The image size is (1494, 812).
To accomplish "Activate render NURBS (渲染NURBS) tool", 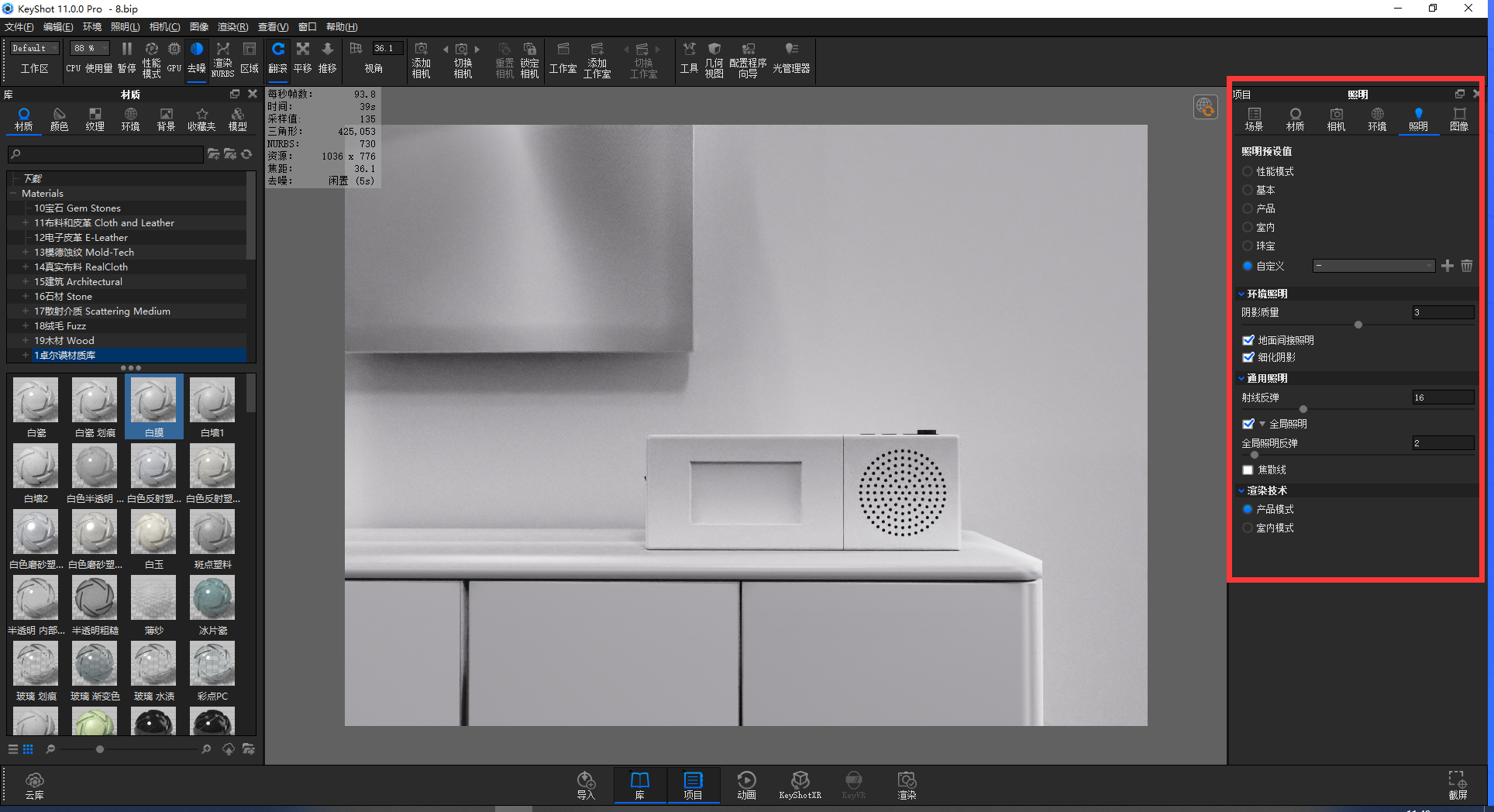I will click(x=222, y=59).
